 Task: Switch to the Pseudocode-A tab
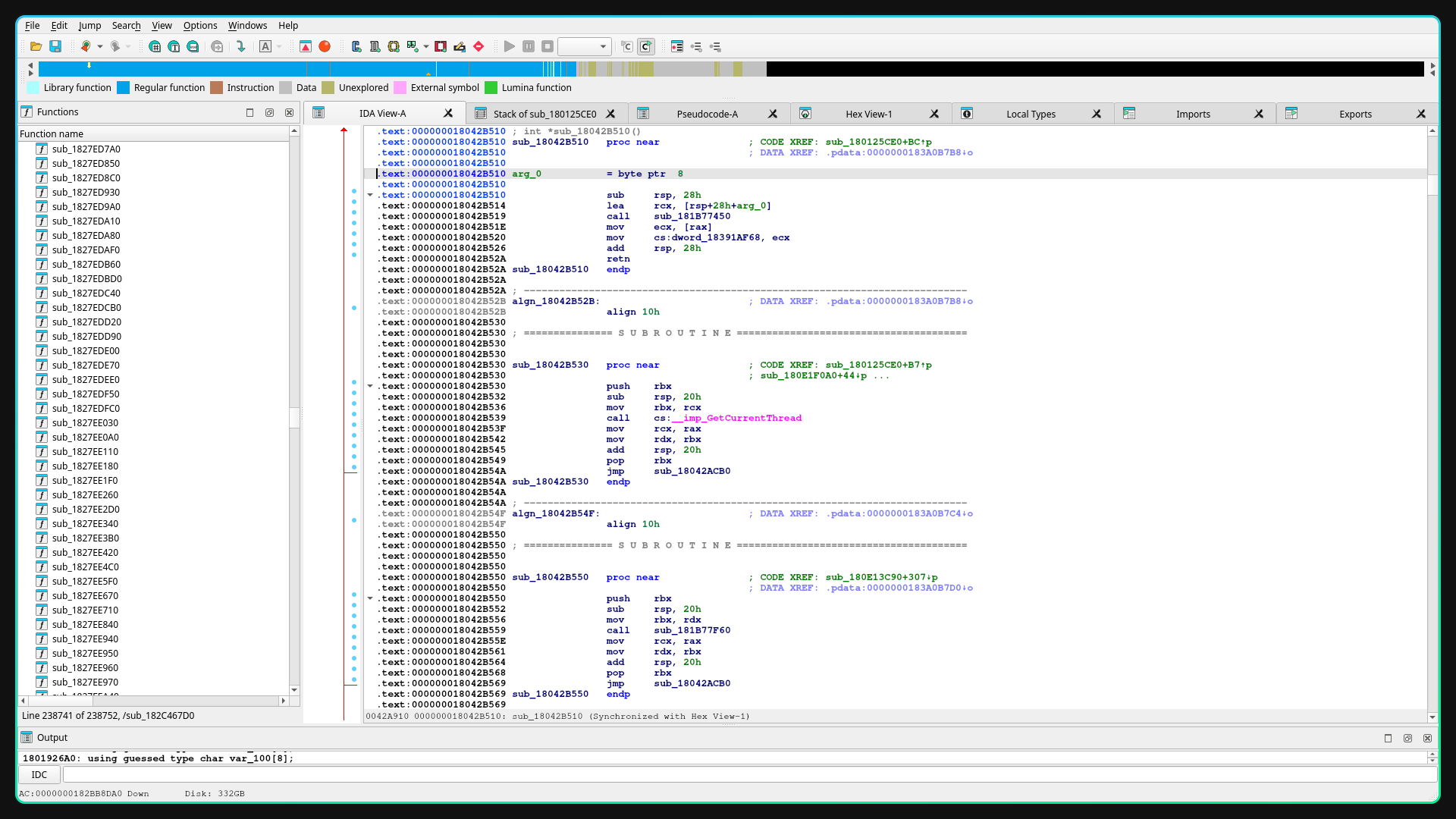[707, 114]
